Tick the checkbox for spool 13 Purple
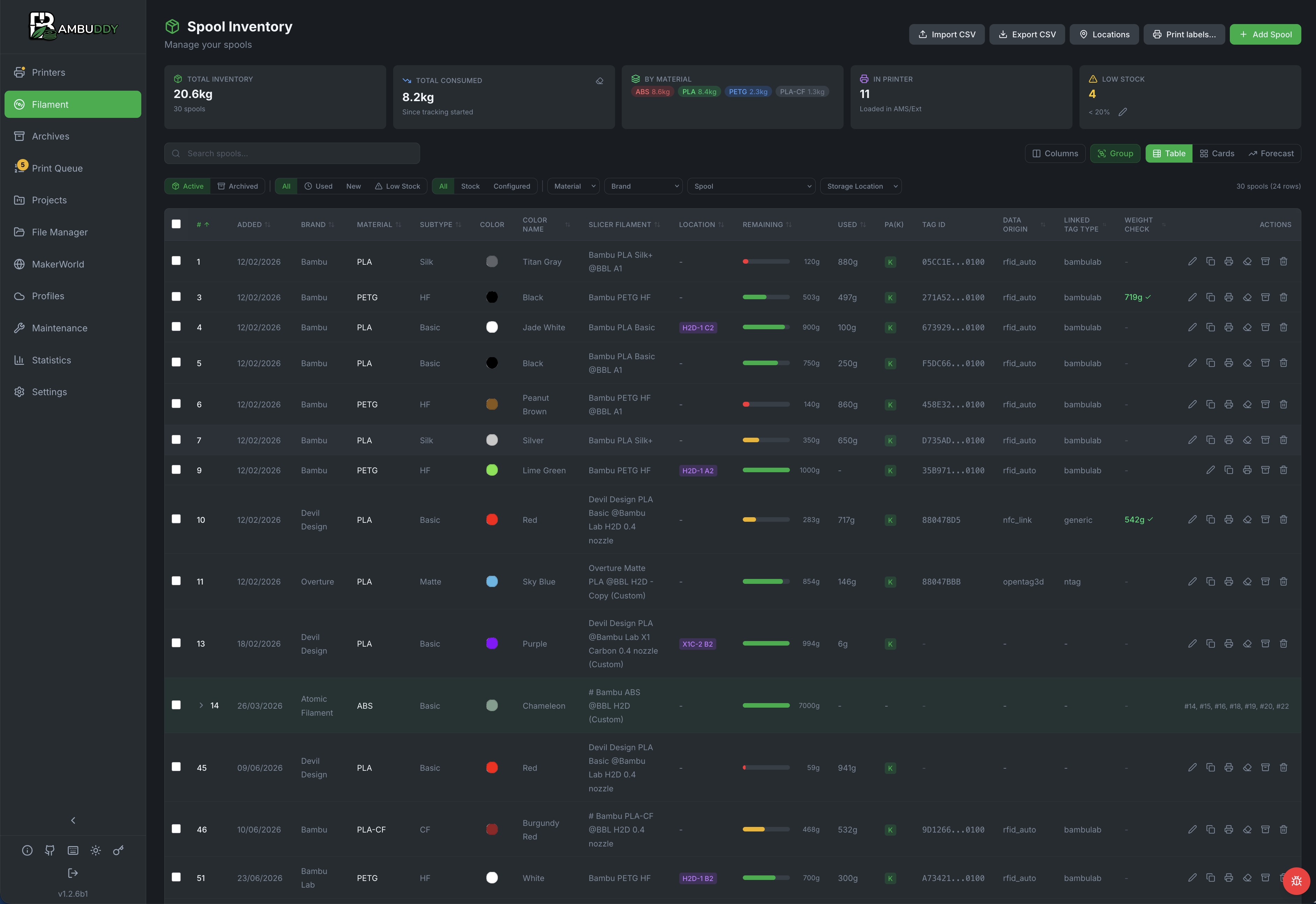 pos(176,643)
